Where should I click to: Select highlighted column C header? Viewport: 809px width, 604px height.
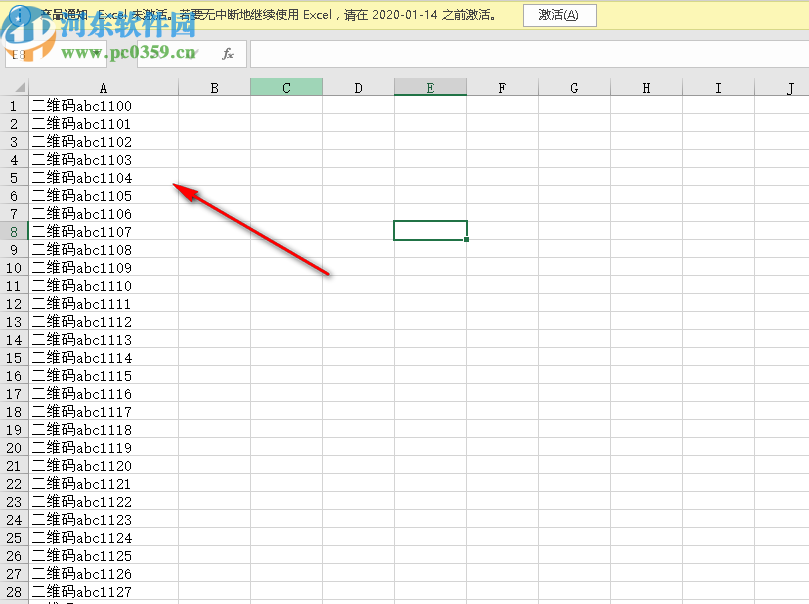pyautogui.click(x=286, y=87)
